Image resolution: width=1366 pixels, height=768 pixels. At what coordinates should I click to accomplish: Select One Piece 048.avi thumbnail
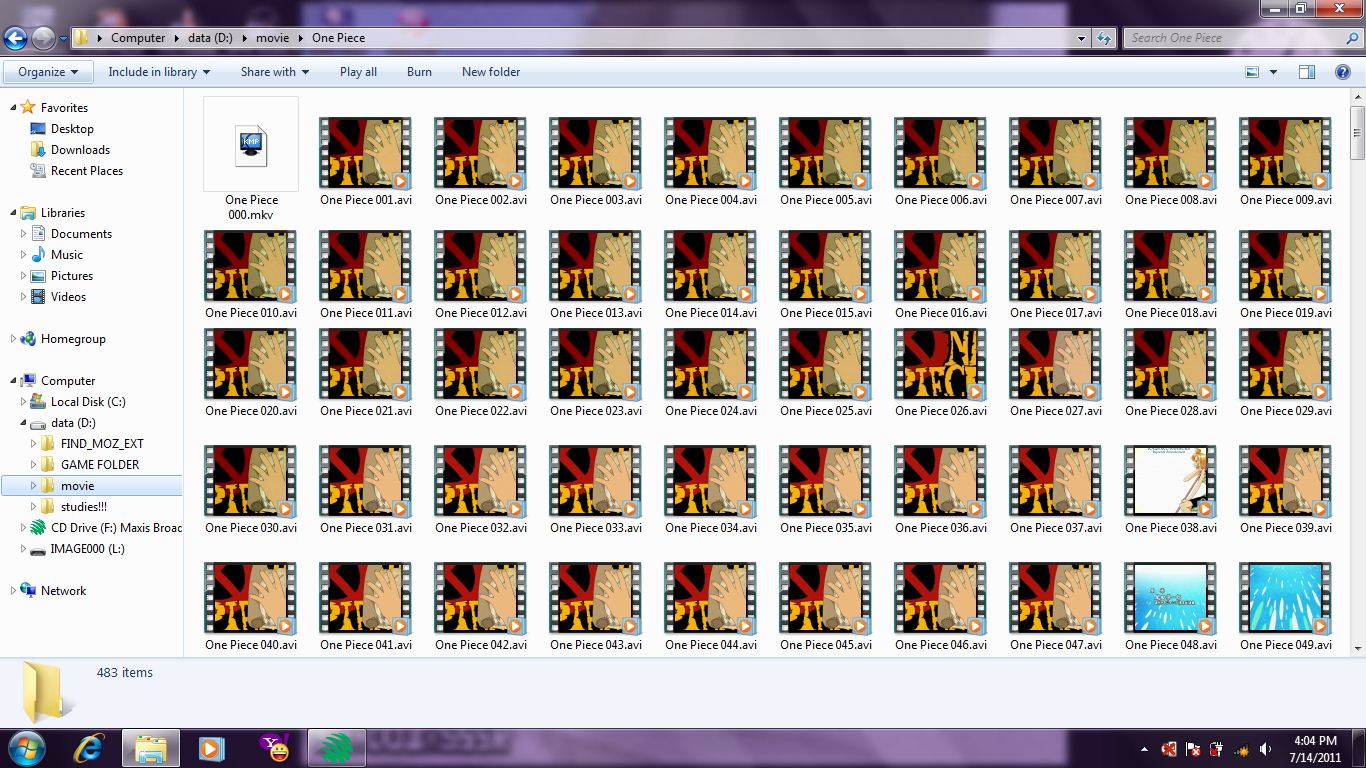point(1170,598)
